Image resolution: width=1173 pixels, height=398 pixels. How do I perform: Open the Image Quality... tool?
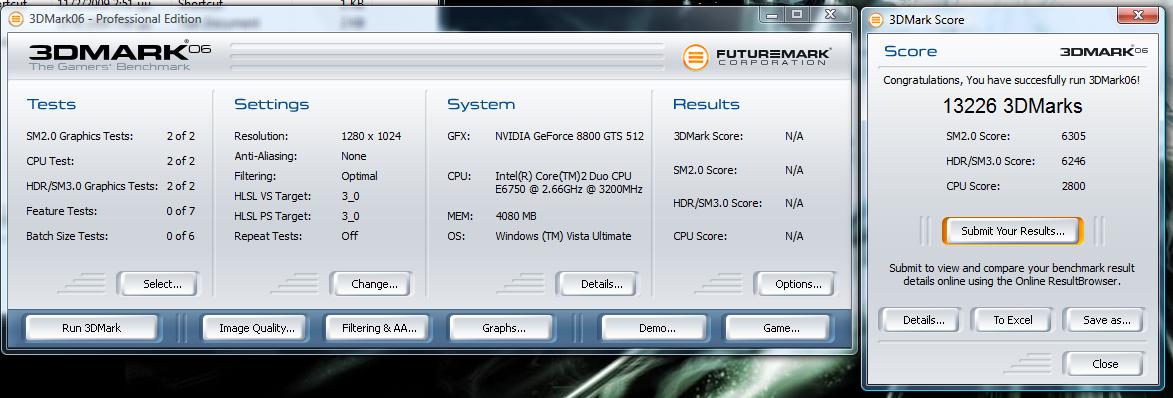[257, 328]
